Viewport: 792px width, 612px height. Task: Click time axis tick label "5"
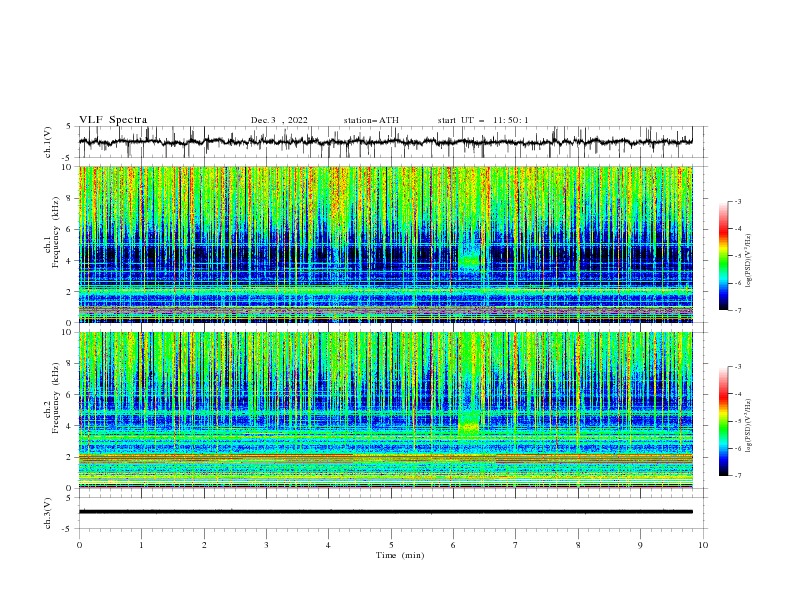coord(391,545)
